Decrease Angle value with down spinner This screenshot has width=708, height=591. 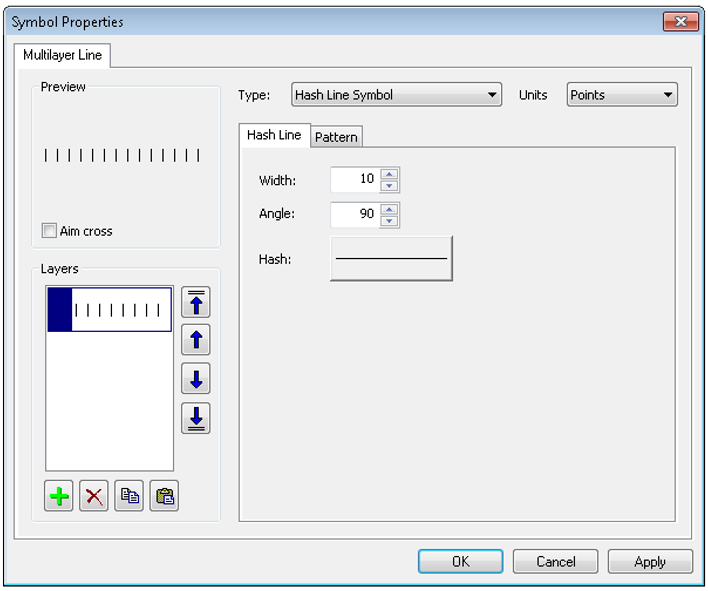(x=389, y=221)
